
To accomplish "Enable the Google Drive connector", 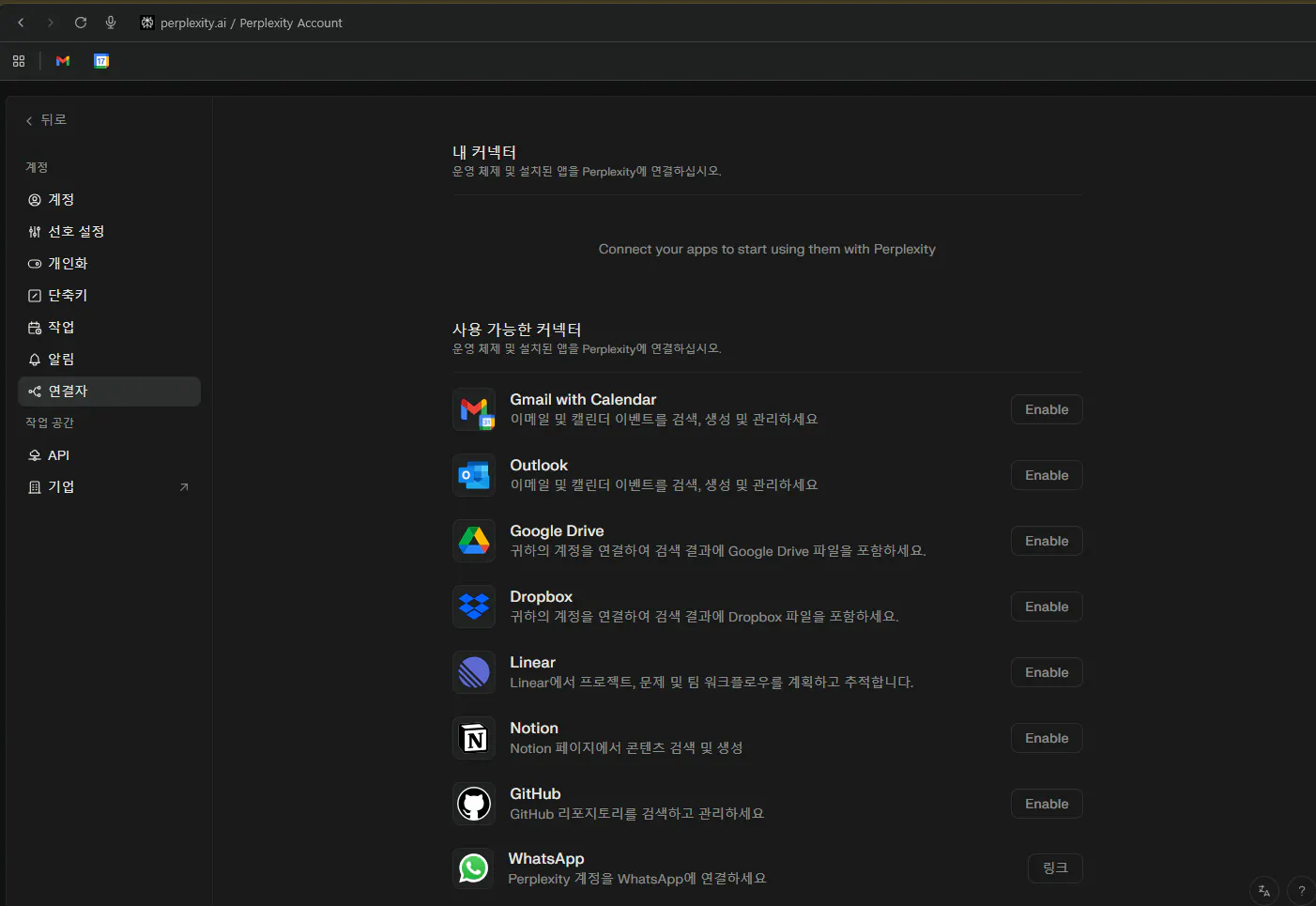I will (1047, 541).
